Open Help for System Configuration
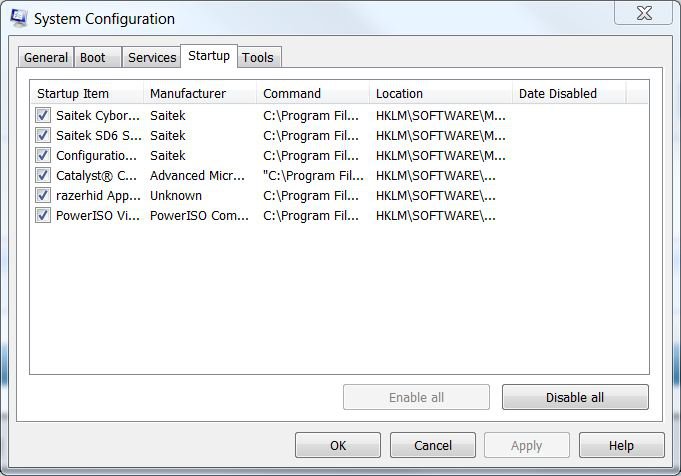The image size is (681, 476). (621, 445)
